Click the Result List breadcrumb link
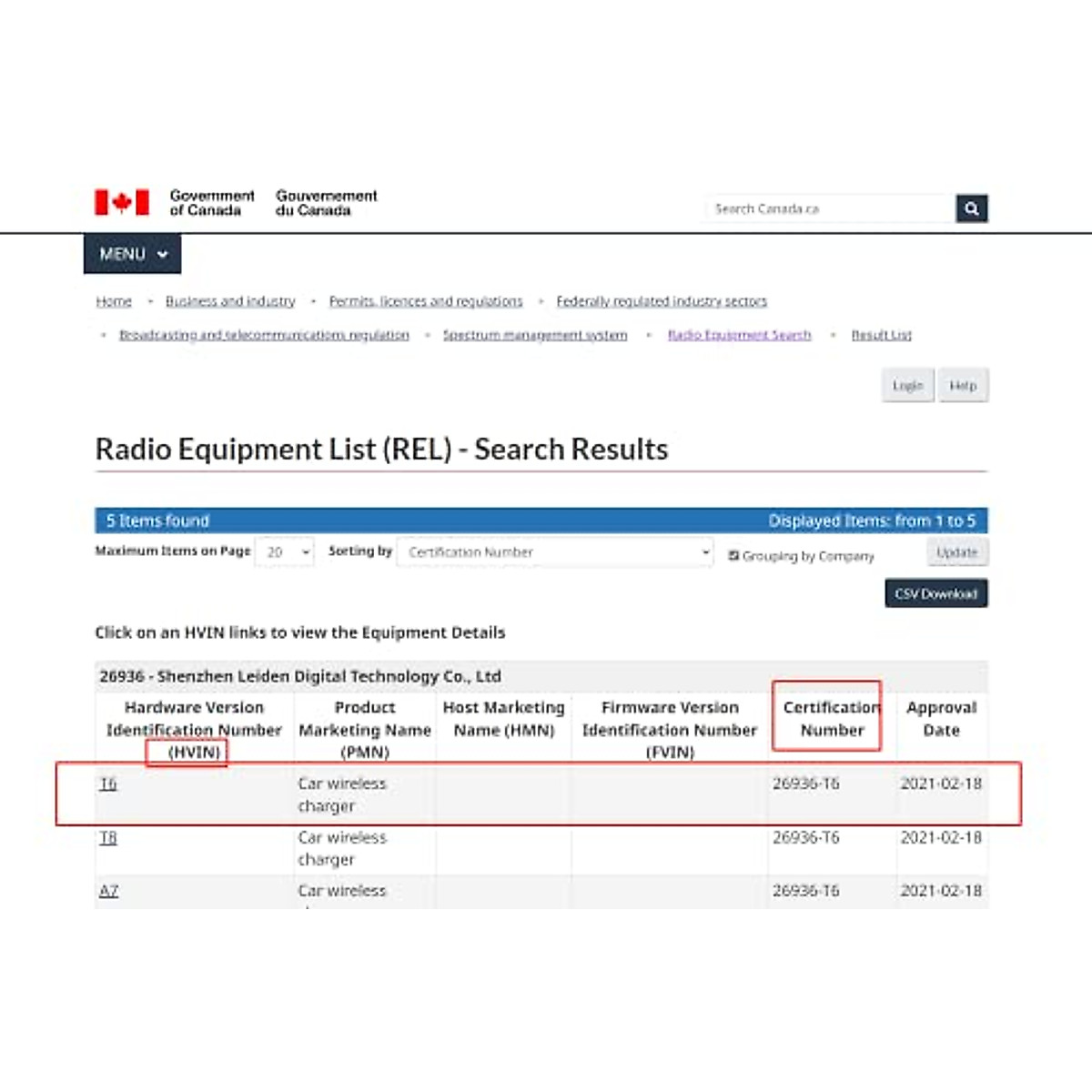 [881, 335]
